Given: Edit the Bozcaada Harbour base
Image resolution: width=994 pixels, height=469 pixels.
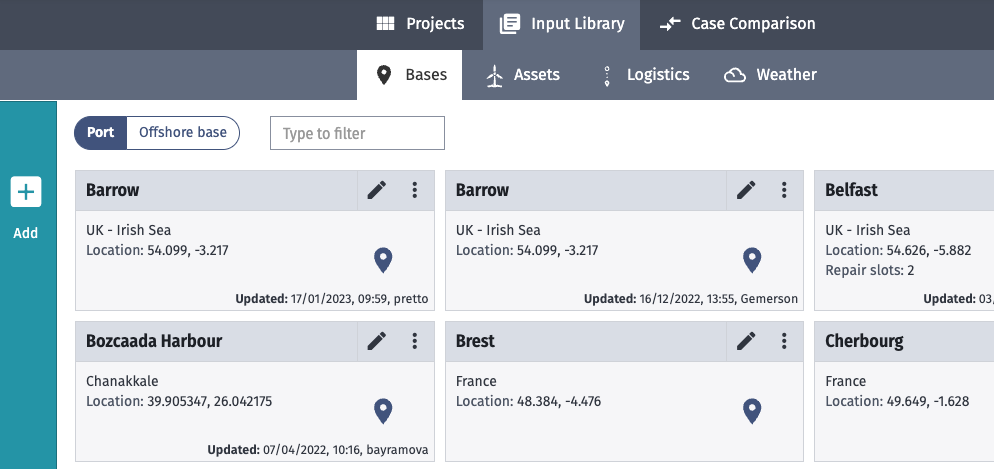Looking at the screenshot, I should 377,341.
